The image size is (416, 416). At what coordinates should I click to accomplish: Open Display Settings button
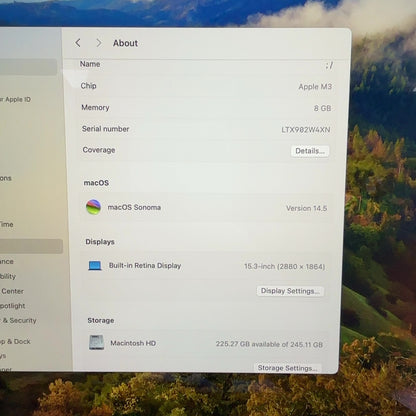coord(290,291)
